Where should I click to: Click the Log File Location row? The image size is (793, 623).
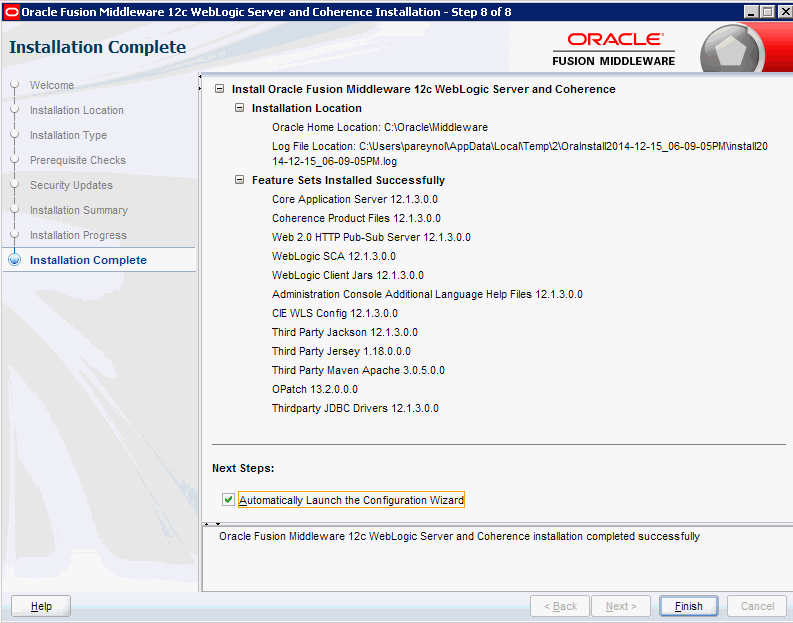[520, 154]
